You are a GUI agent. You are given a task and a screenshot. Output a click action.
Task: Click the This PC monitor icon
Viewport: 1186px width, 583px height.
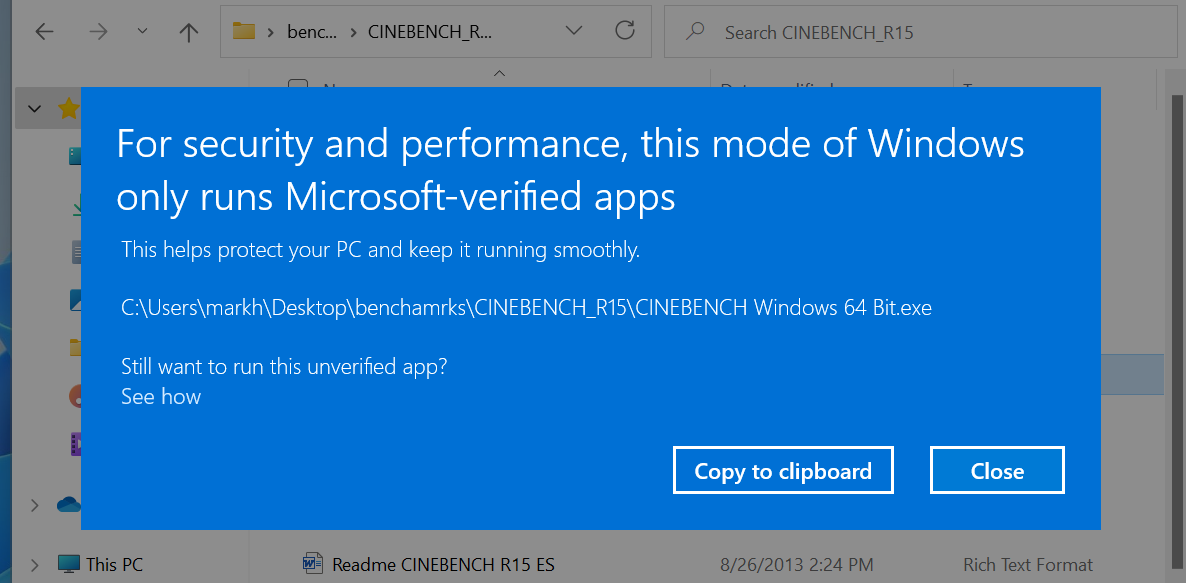coord(68,564)
